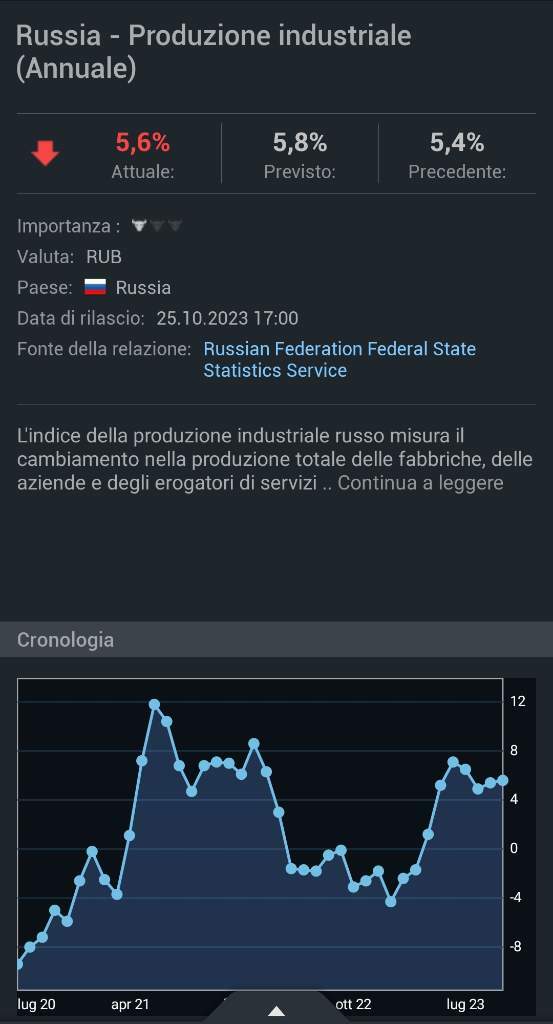Click the lug 23 axis label

464,1004
